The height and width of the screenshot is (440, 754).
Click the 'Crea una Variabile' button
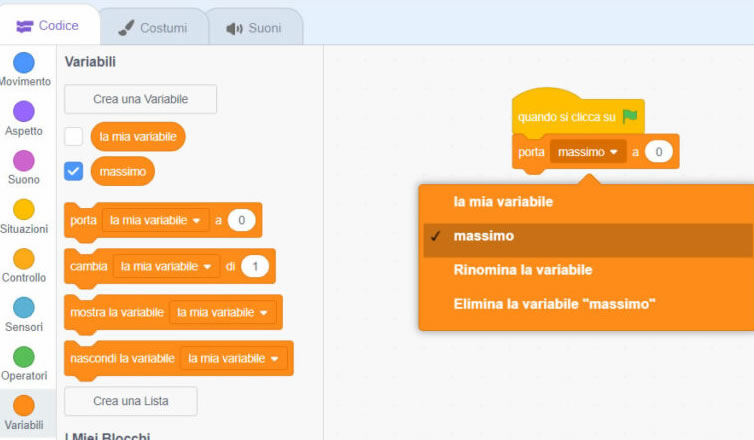coord(140,99)
